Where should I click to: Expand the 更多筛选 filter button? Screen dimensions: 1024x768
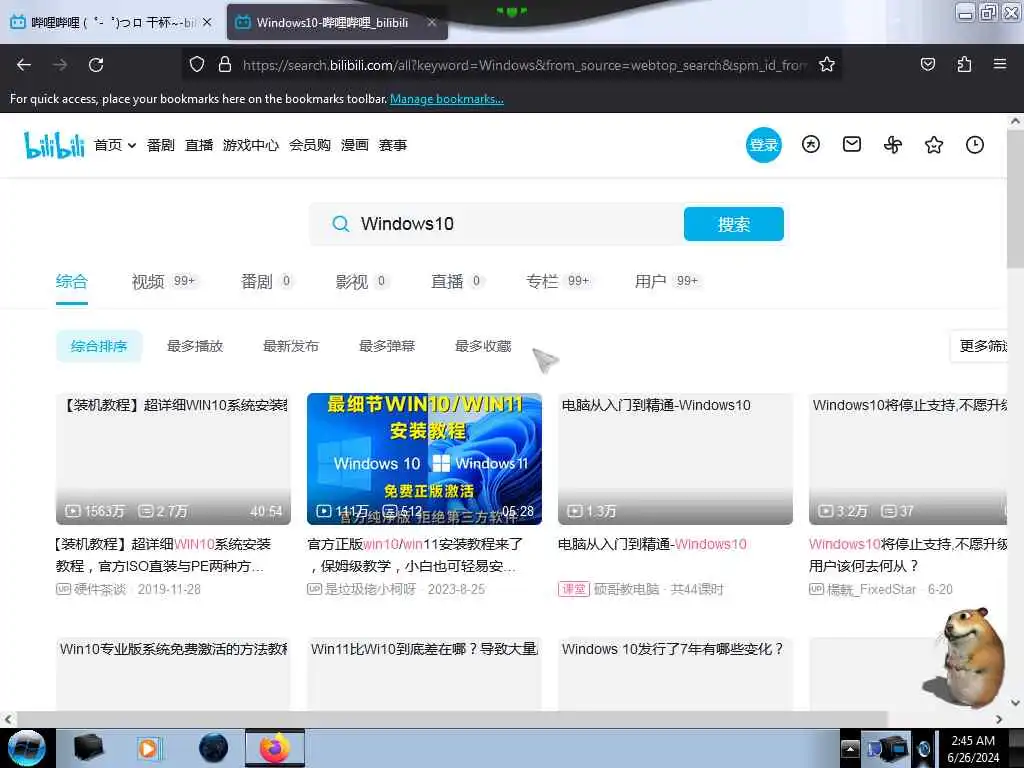pos(979,346)
